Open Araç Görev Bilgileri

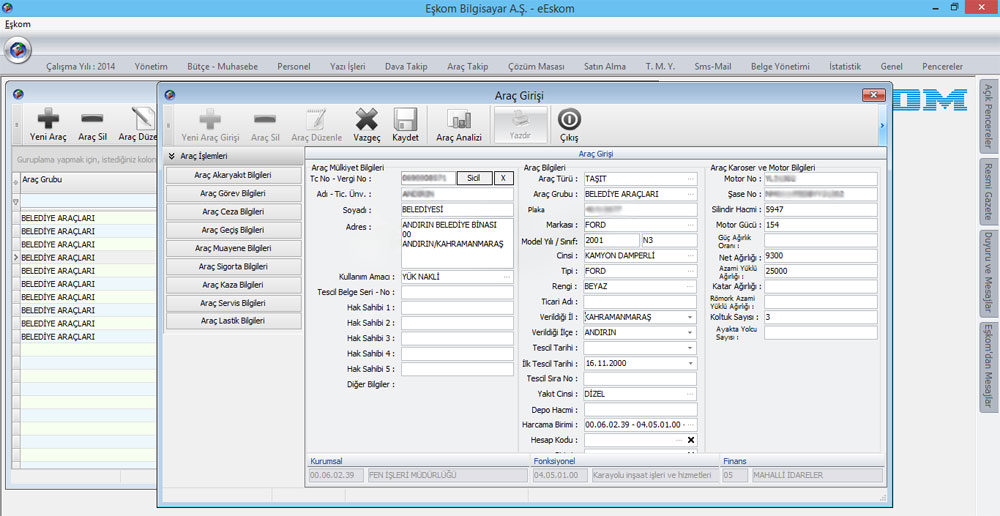click(x=233, y=193)
